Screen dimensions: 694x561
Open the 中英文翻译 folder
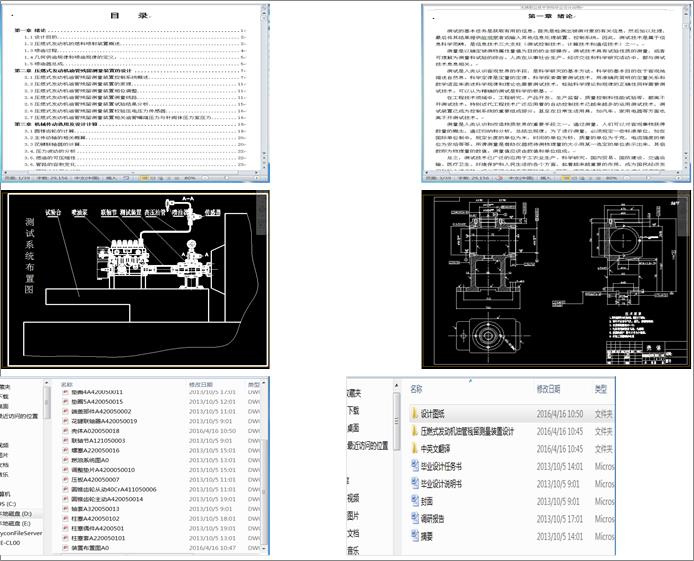435,449
